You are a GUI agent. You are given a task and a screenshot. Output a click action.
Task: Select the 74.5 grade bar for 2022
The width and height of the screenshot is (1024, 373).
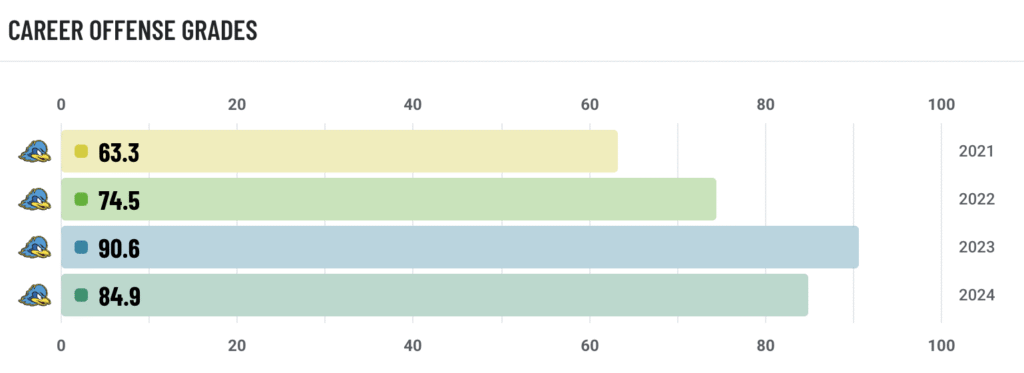click(x=389, y=199)
